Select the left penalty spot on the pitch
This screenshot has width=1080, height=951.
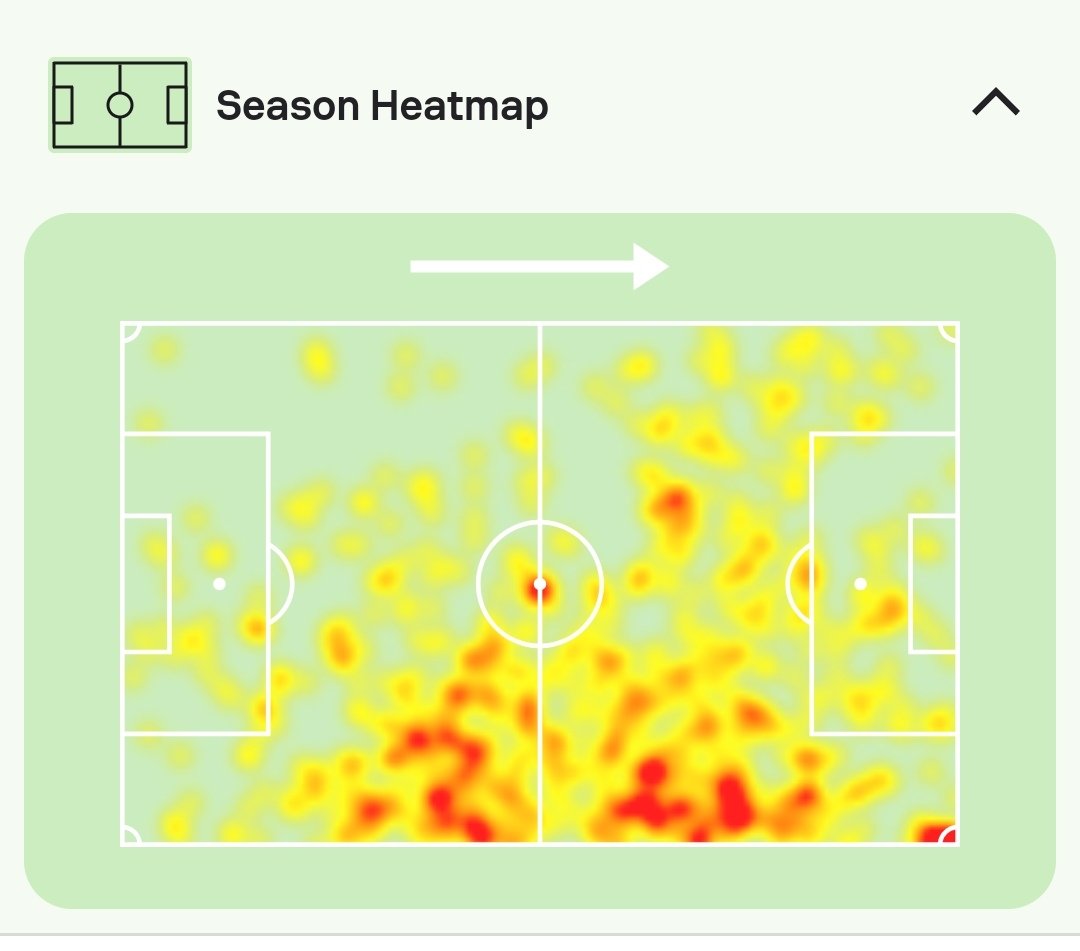(x=219, y=584)
